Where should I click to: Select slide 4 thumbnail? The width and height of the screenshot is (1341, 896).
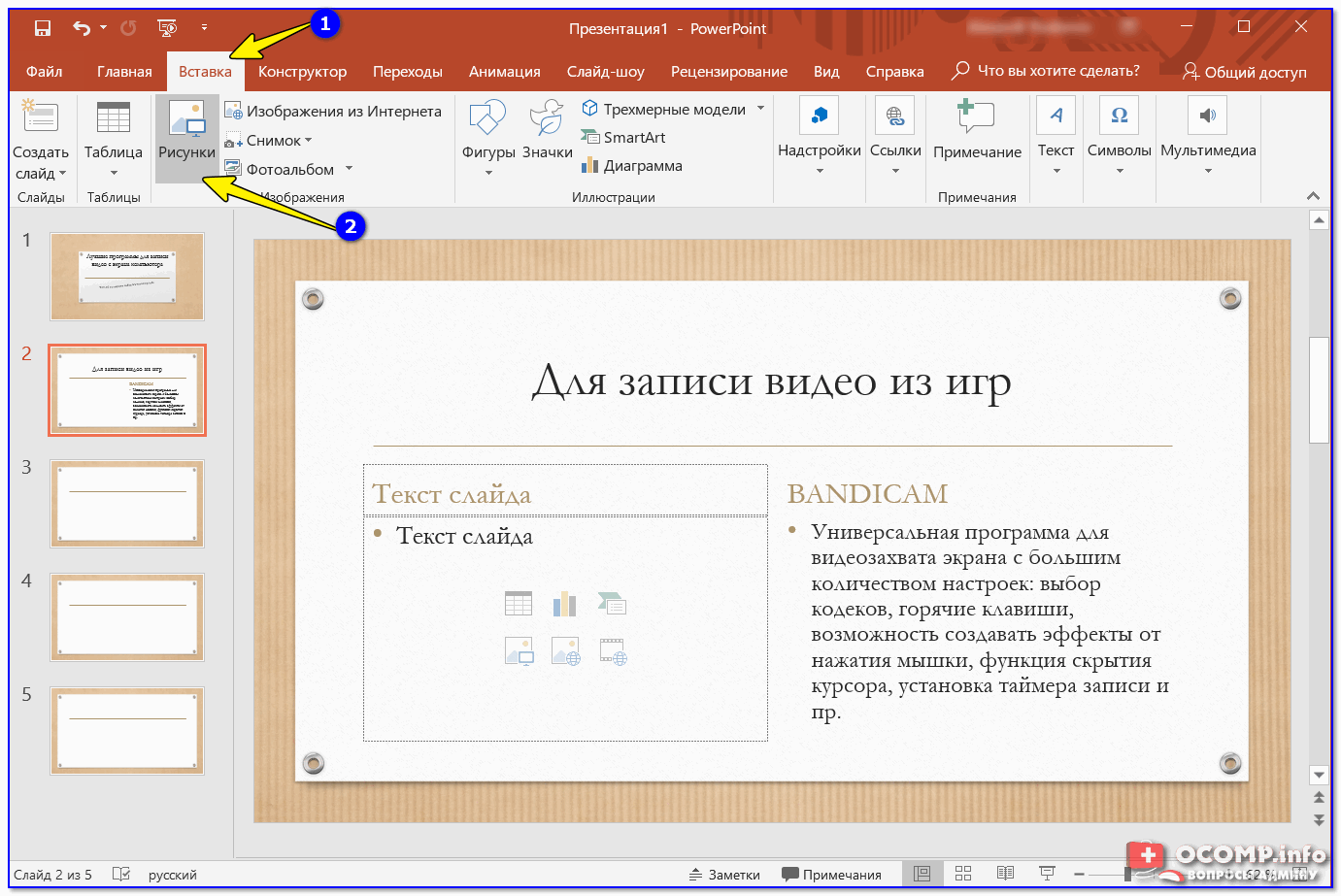[x=127, y=617]
